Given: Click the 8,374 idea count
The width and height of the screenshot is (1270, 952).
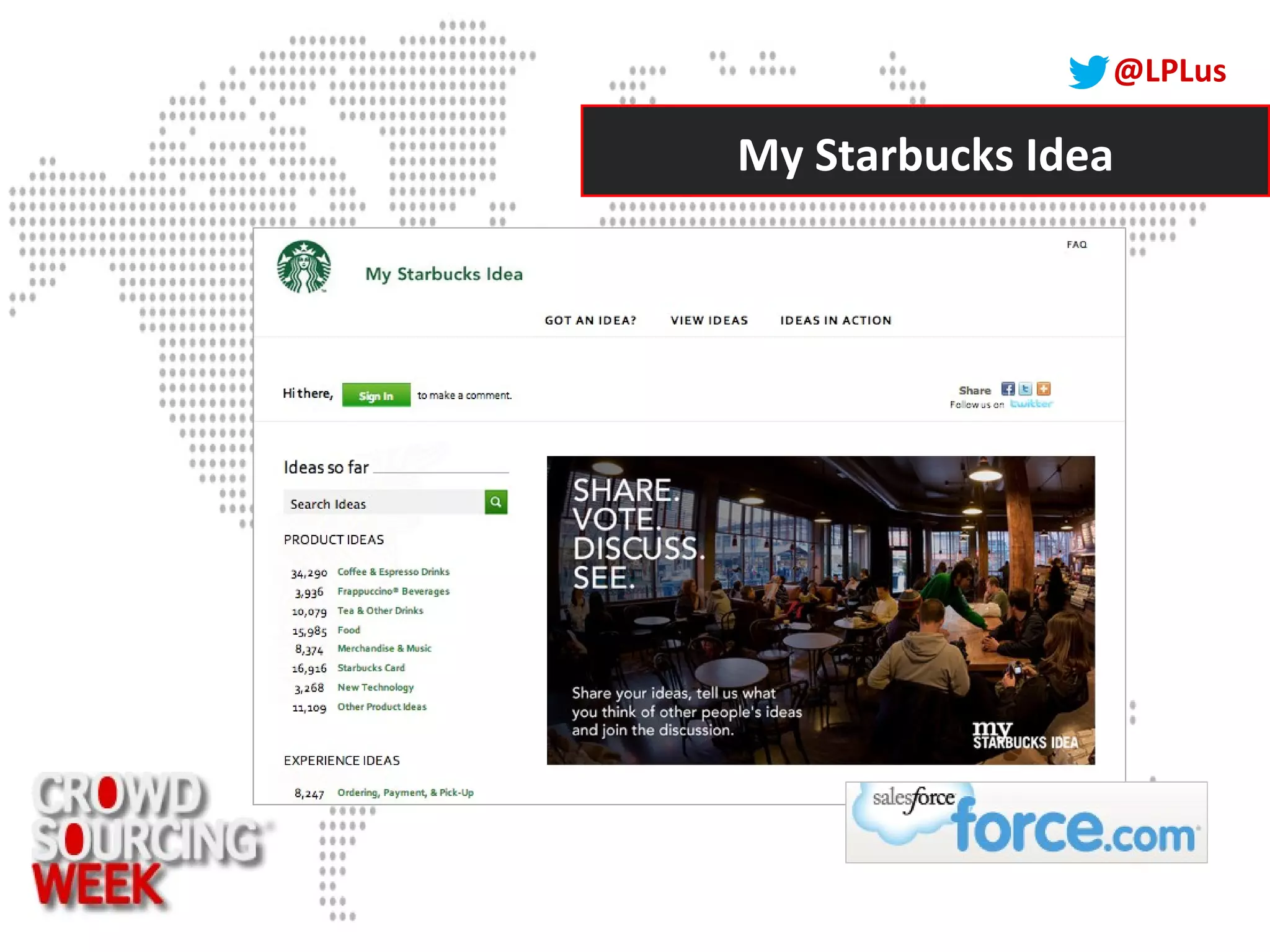Looking at the screenshot, I should [x=309, y=650].
